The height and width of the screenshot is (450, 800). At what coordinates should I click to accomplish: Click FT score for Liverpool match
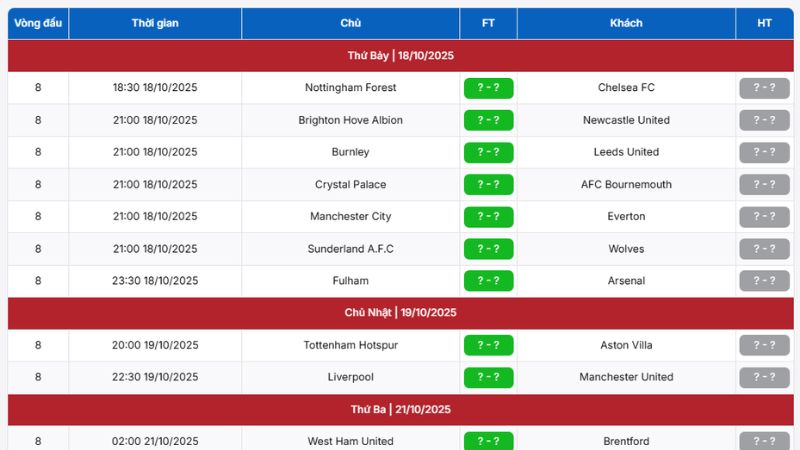[488, 377]
